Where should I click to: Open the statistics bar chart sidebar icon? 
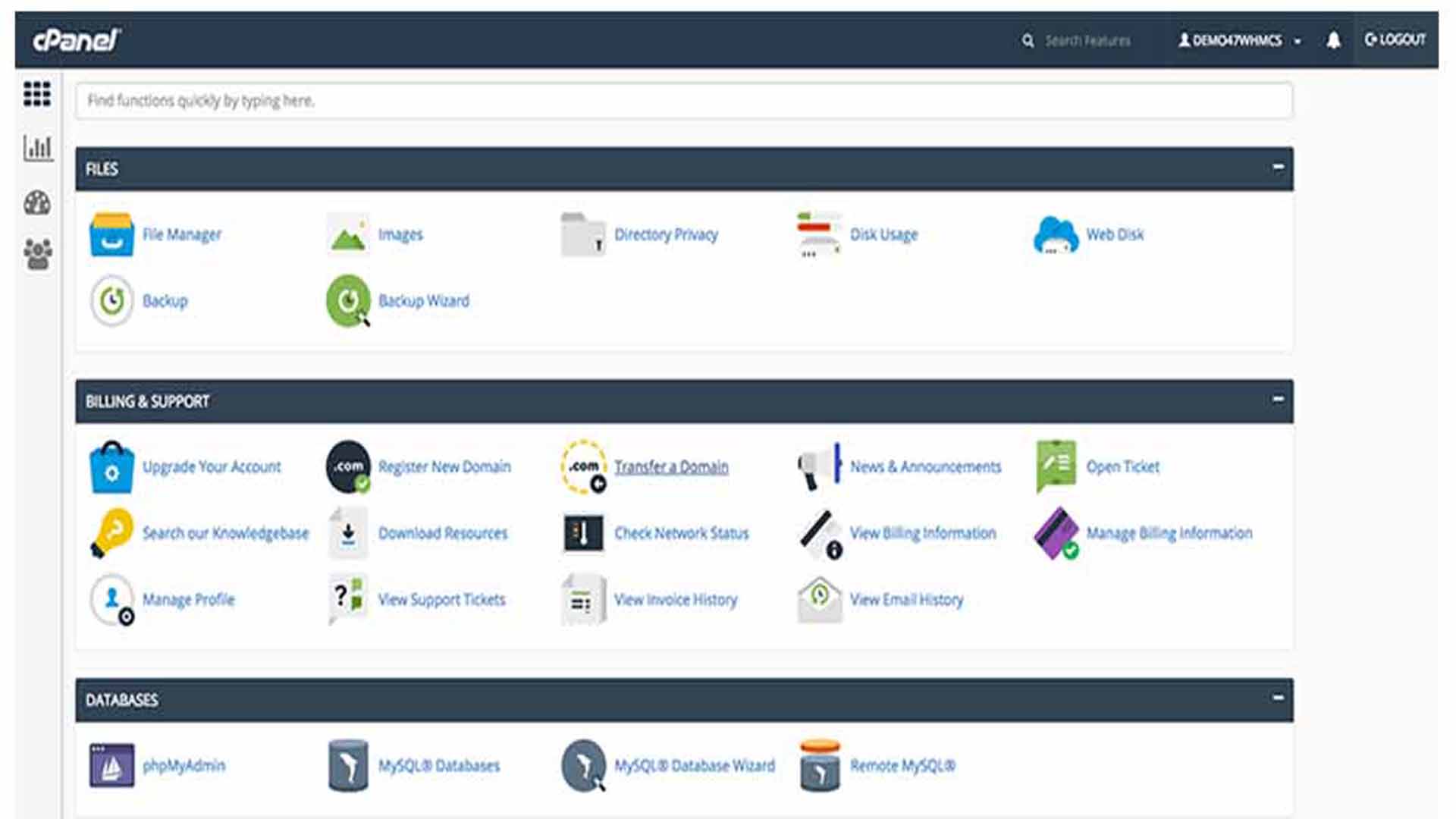pyautogui.click(x=37, y=148)
